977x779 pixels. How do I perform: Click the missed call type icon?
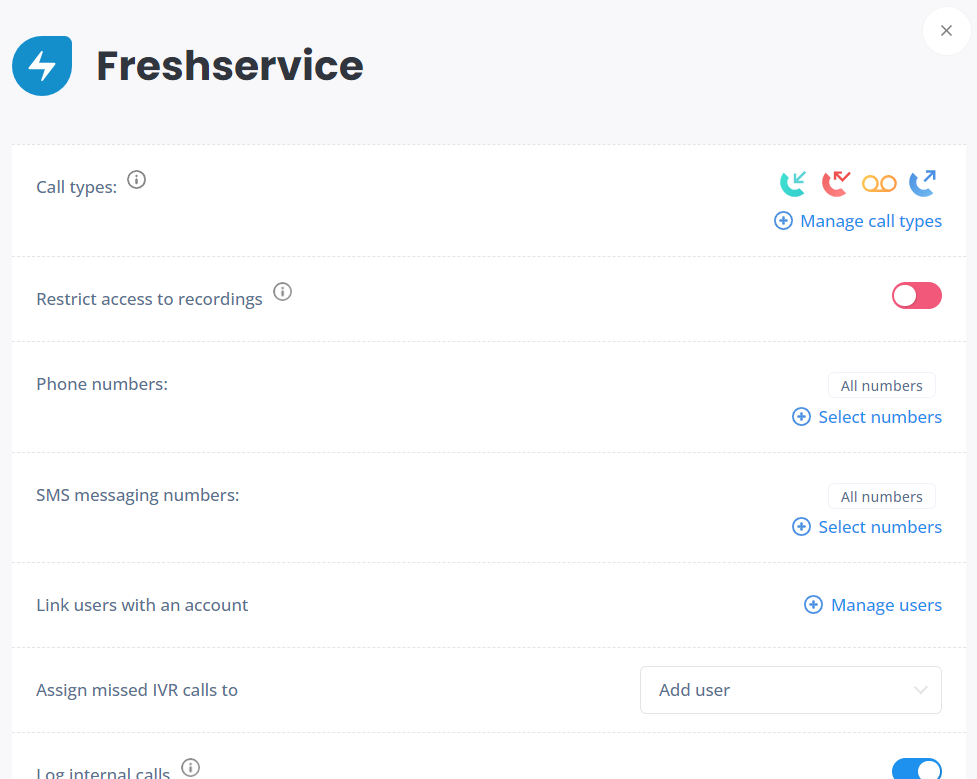[x=836, y=183]
